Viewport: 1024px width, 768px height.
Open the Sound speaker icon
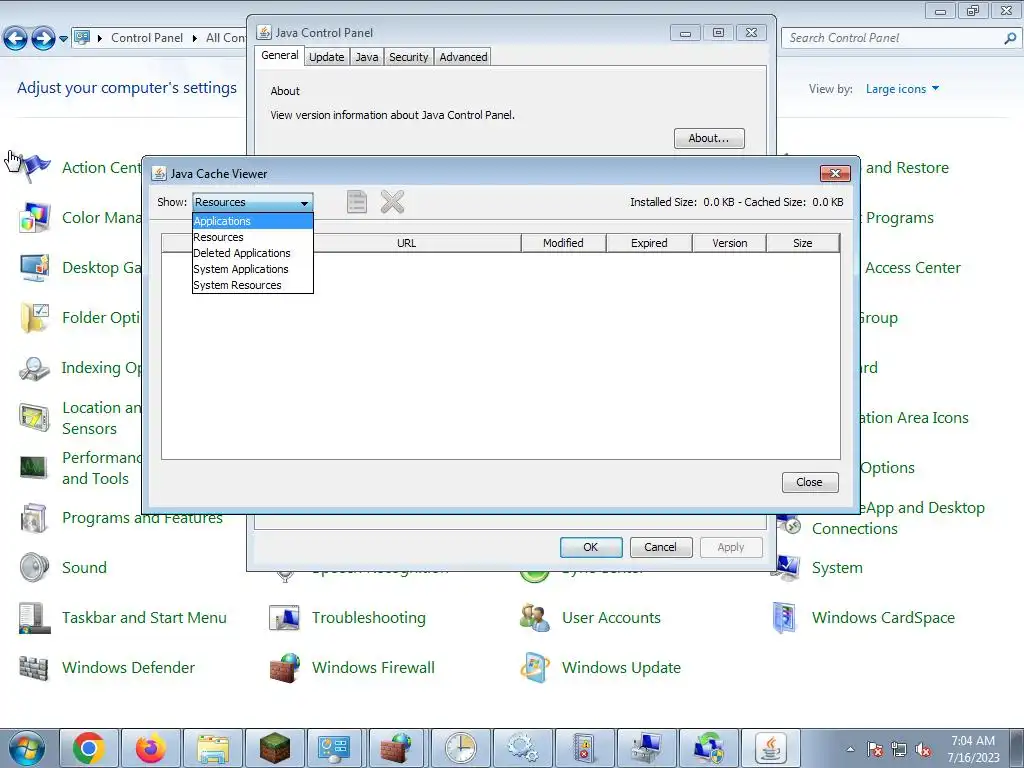point(34,568)
